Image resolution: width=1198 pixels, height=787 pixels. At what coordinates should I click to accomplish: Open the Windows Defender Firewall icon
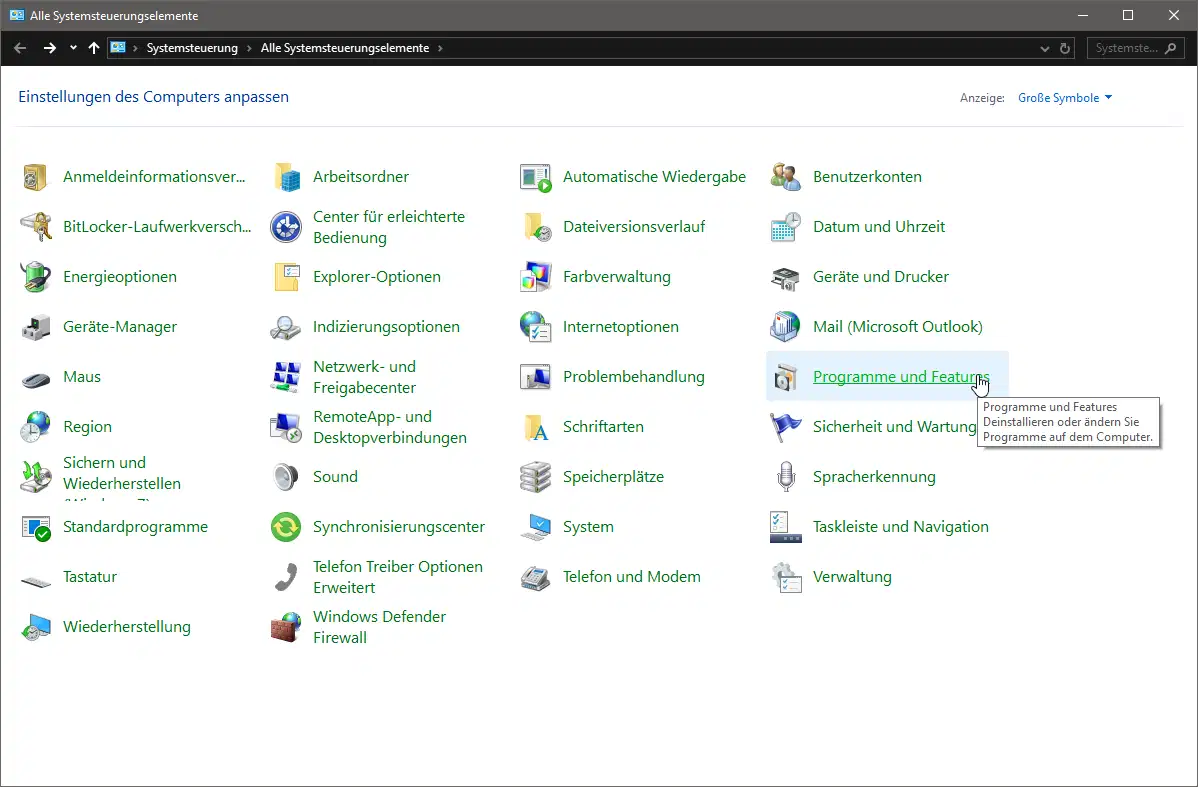point(286,627)
